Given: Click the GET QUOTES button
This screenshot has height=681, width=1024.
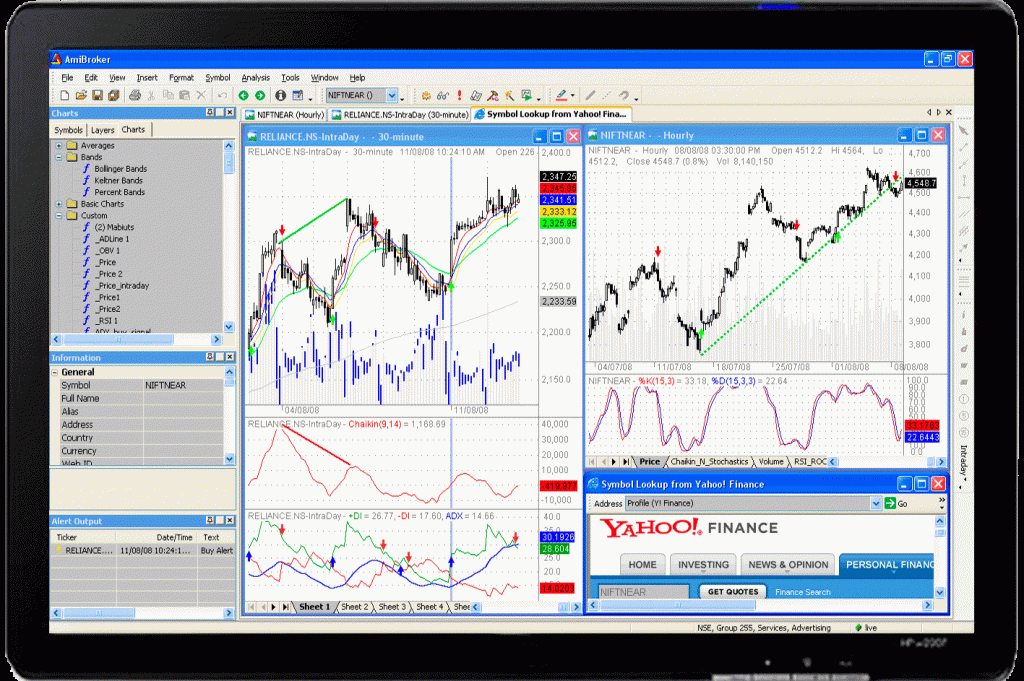Looking at the screenshot, I should pyautogui.click(x=733, y=592).
